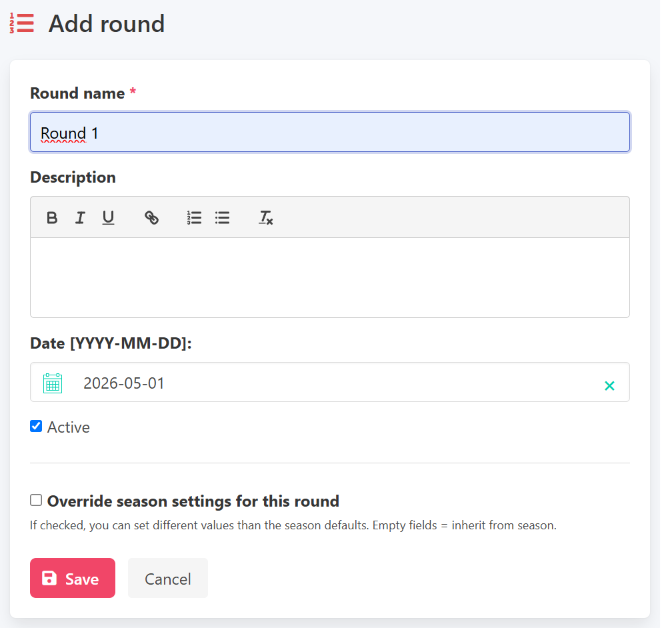661x628 pixels.
Task: Click the numbered list icon beside Add round
Action: 22,23
